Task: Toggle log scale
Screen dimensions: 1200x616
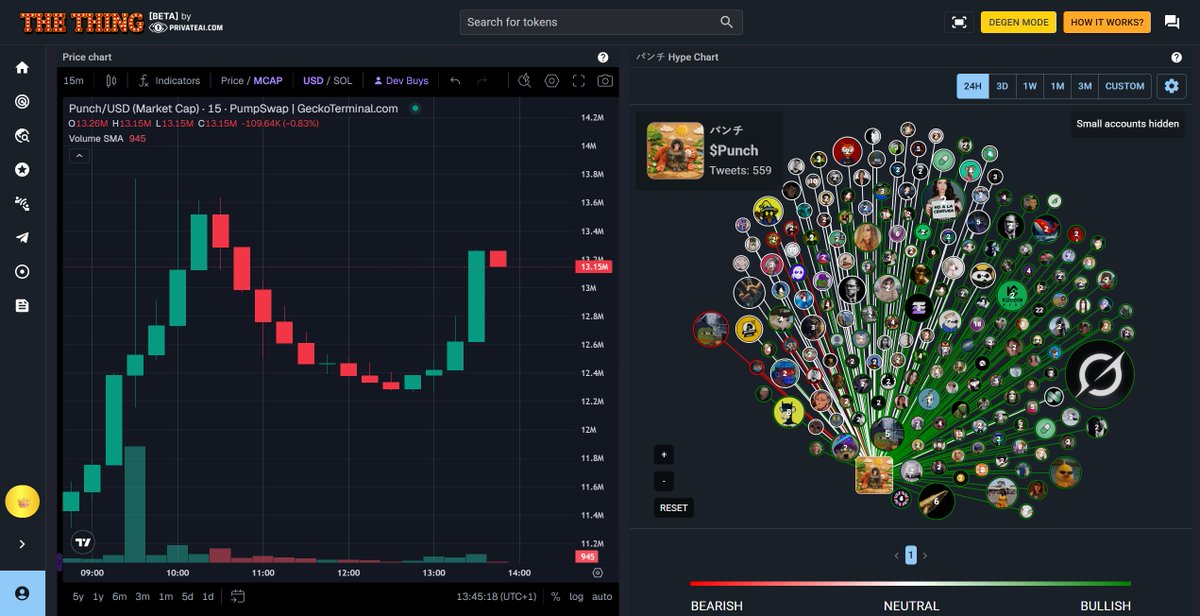Action: tap(577, 597)
